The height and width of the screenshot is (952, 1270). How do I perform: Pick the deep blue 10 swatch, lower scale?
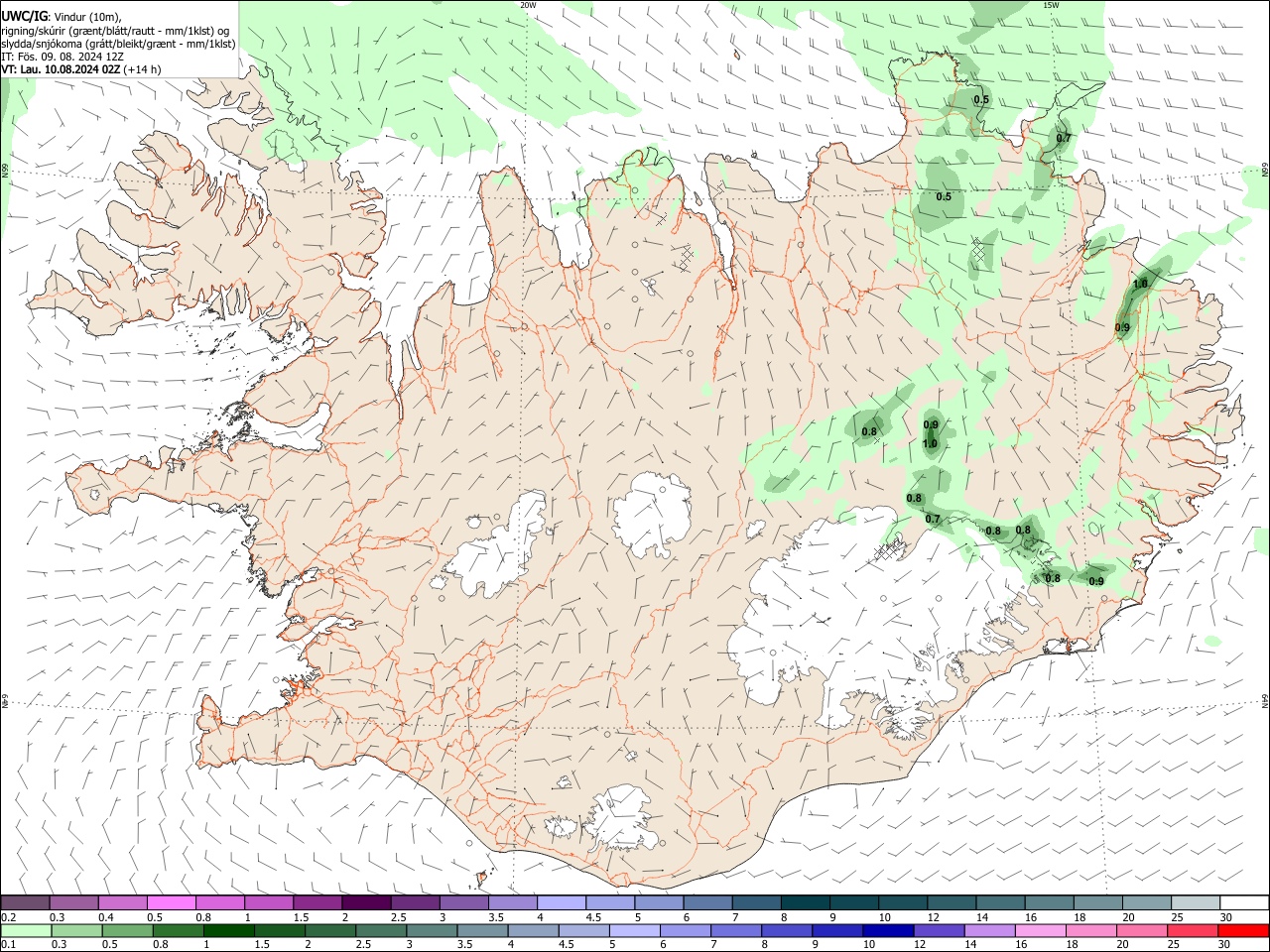point(888,931)
